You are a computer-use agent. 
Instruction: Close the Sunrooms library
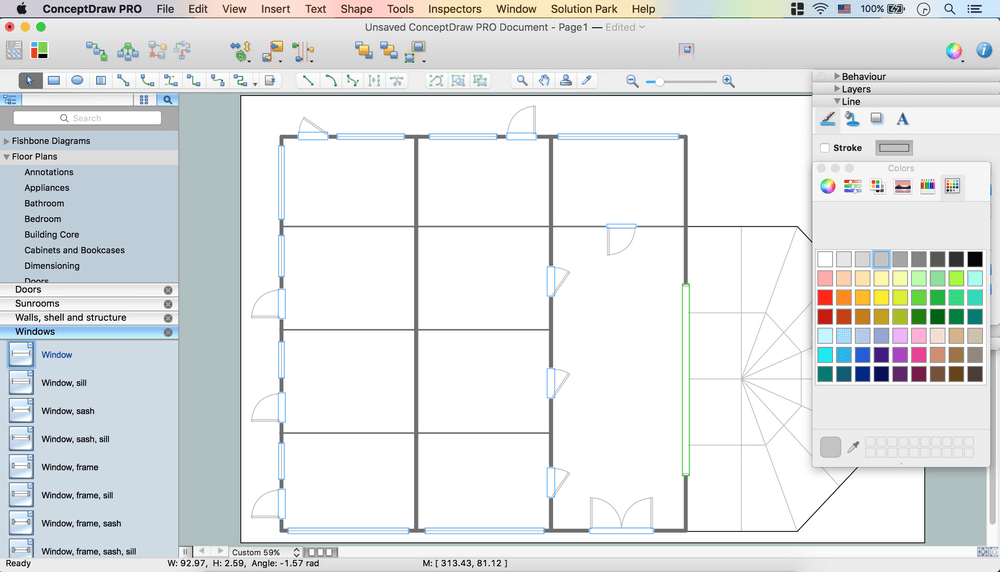(x=168, y=304)
